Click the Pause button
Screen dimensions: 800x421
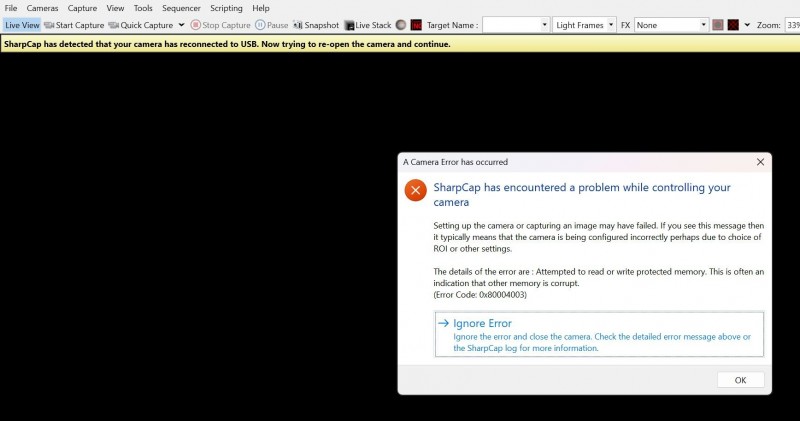pos(272,25)
